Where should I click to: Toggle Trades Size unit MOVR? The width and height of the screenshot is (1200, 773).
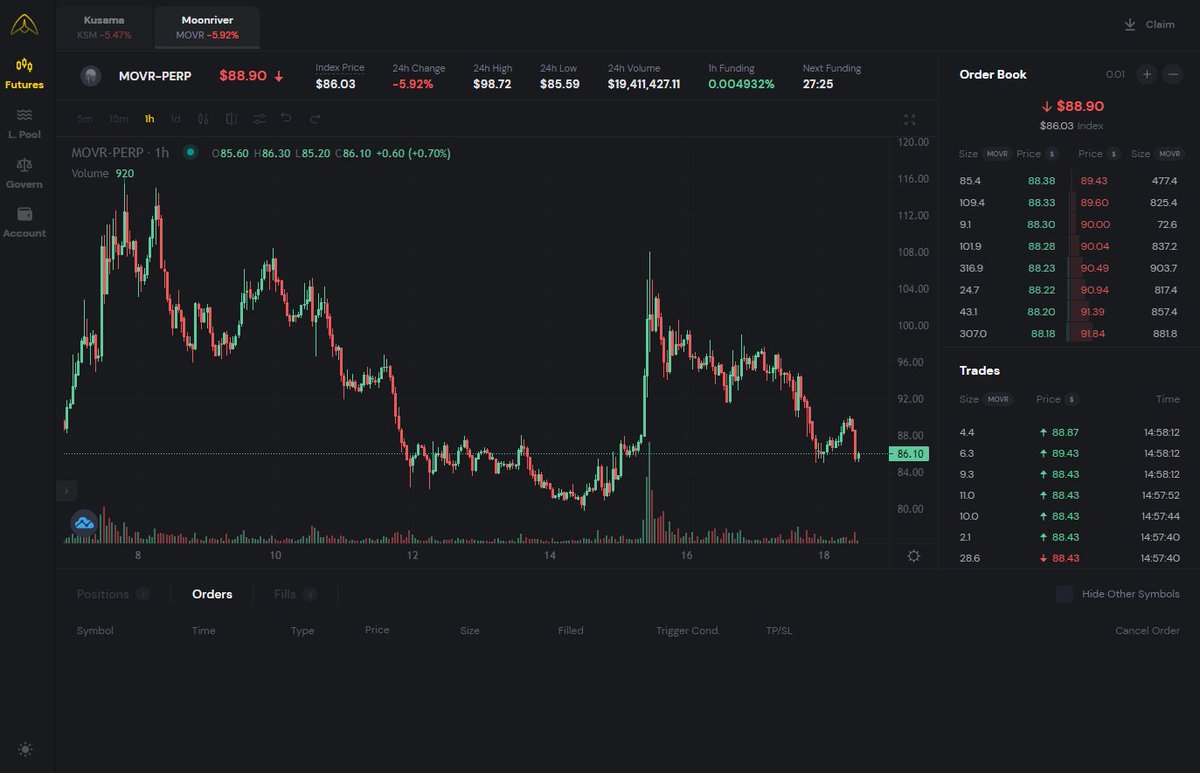999,399
